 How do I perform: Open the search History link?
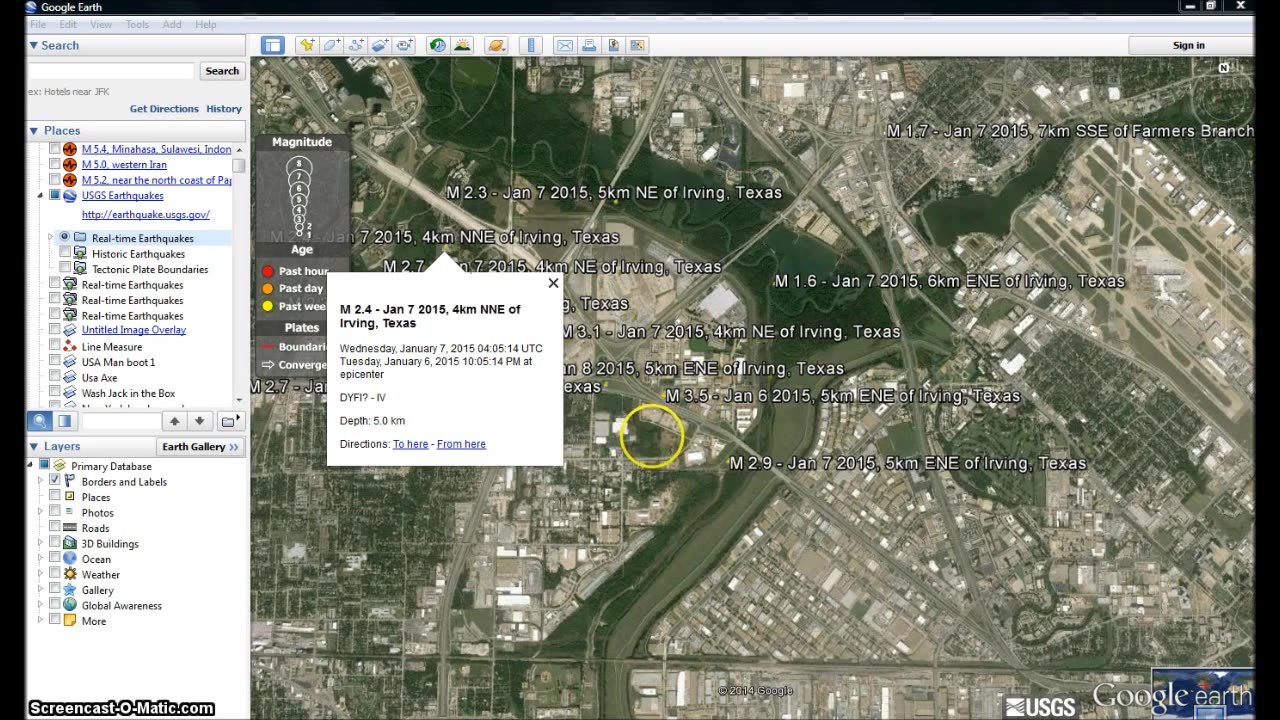[224, 109]
